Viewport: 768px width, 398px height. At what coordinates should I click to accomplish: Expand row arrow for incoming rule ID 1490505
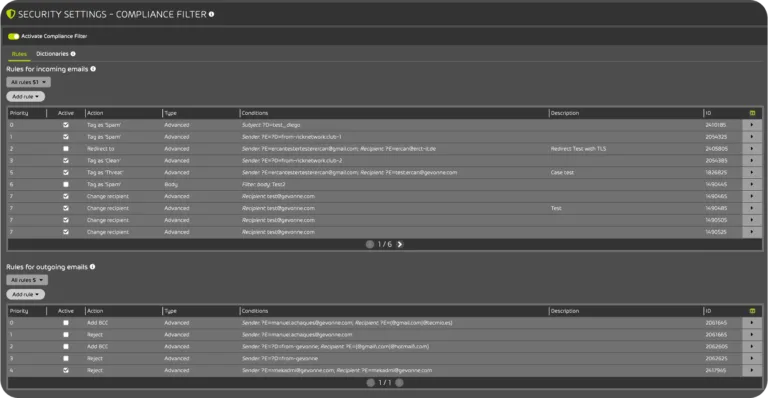[x=752, y=220]
